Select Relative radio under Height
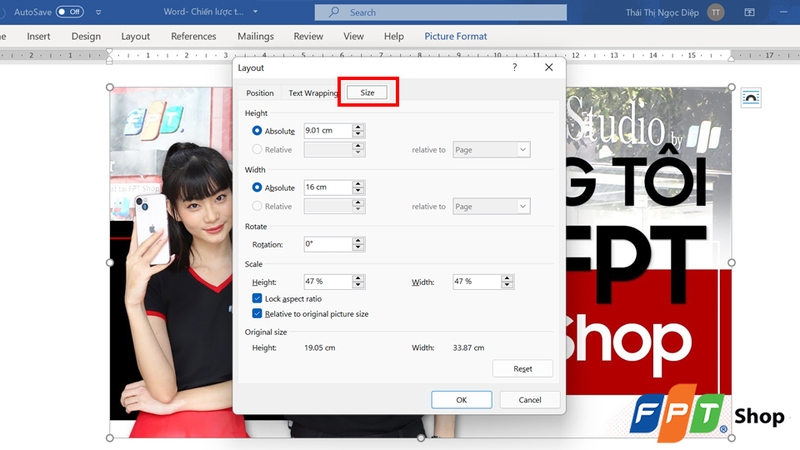Screen dimensions: 800x450 pyautogui.click(x=257, y=149)
